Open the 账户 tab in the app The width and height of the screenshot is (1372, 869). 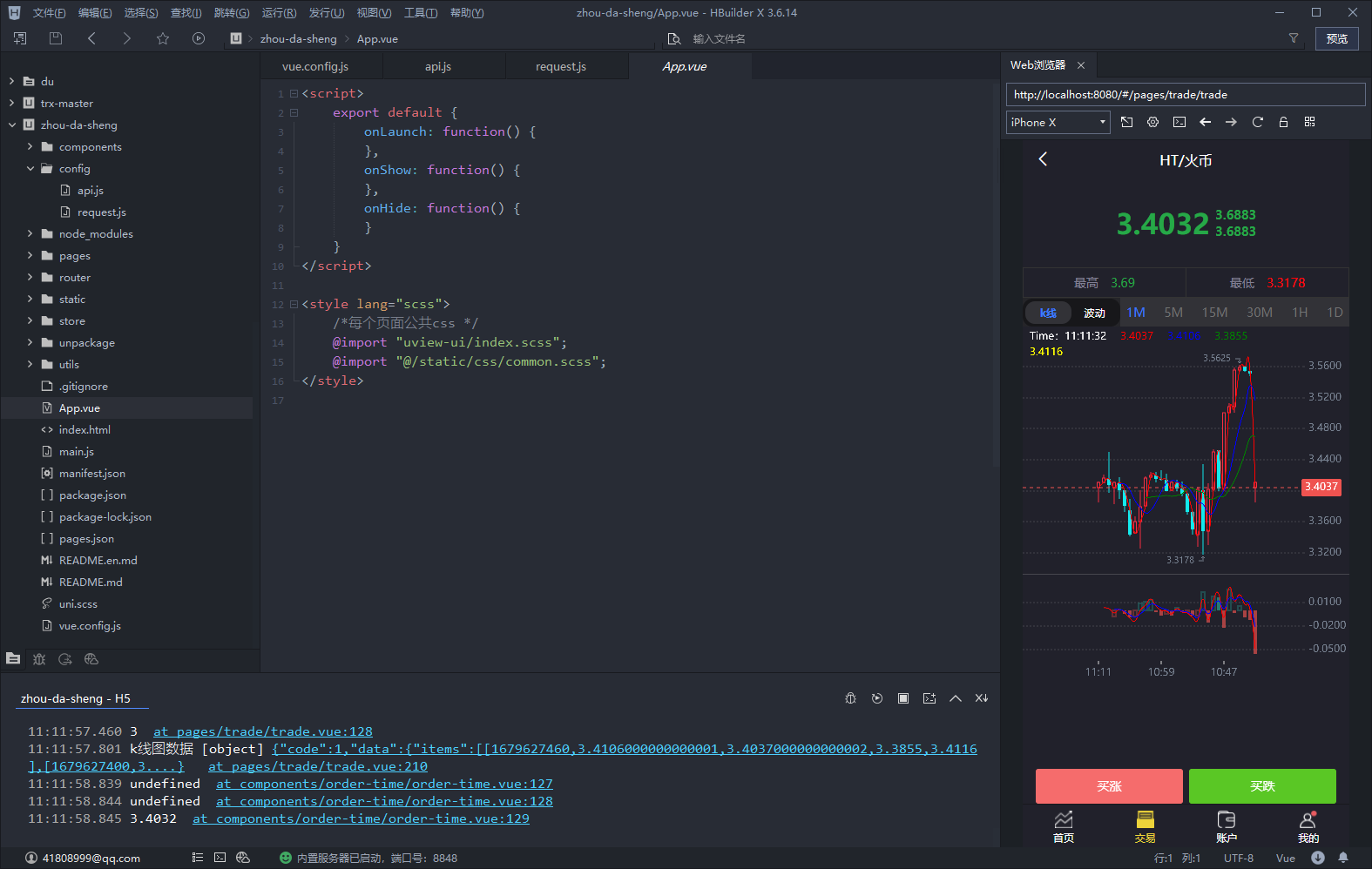click(1226, 827)
